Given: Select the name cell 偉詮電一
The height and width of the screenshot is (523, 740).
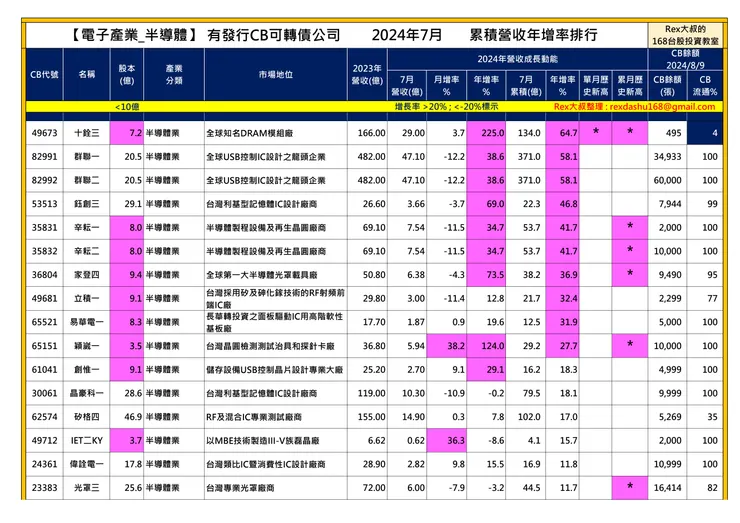Looking at the screenshot, I should click(87, 464).
